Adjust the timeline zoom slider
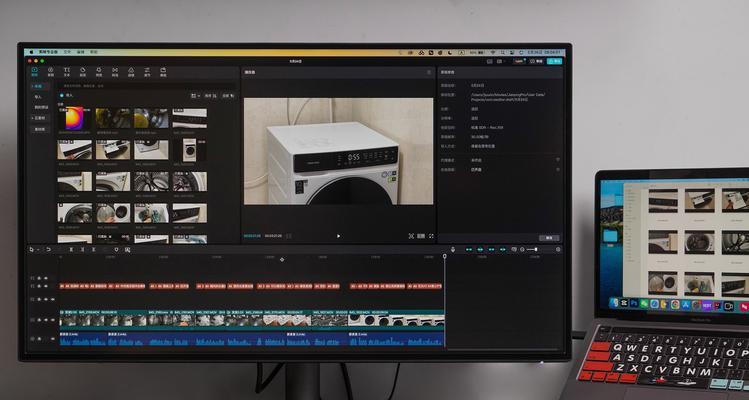 tap(532, 249)
